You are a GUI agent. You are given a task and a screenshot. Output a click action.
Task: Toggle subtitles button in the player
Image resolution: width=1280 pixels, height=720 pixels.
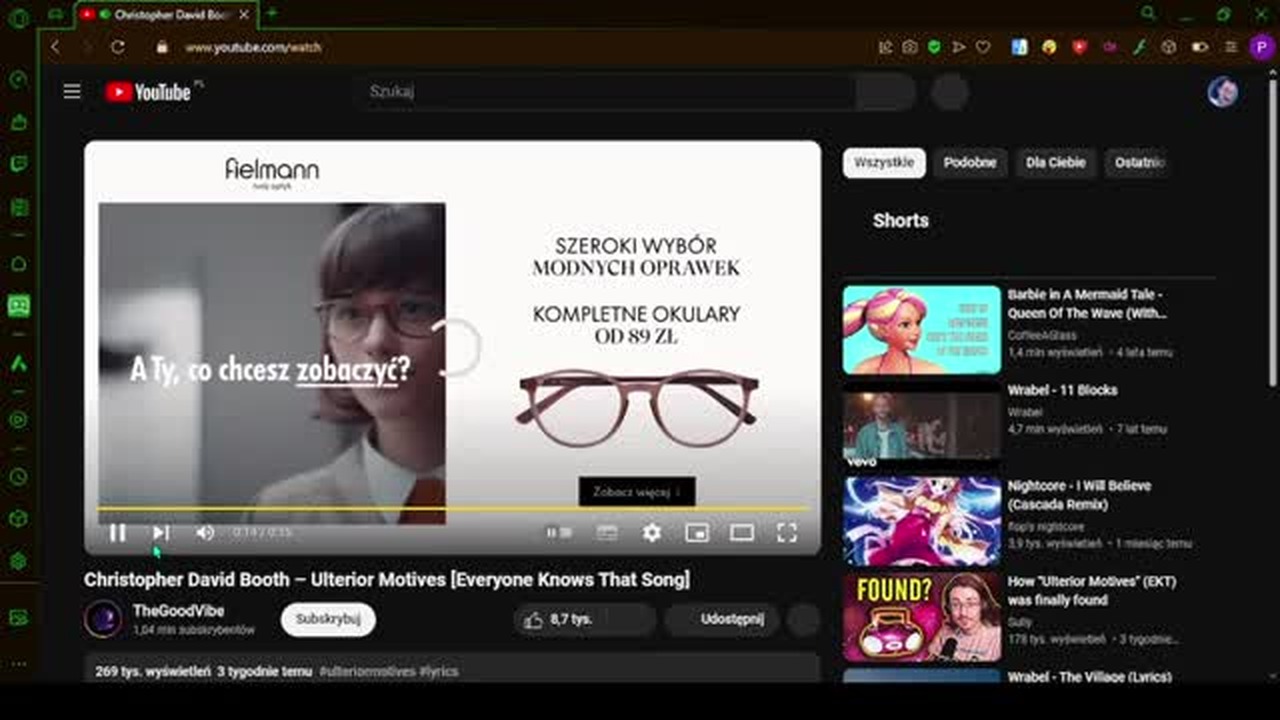607,533
